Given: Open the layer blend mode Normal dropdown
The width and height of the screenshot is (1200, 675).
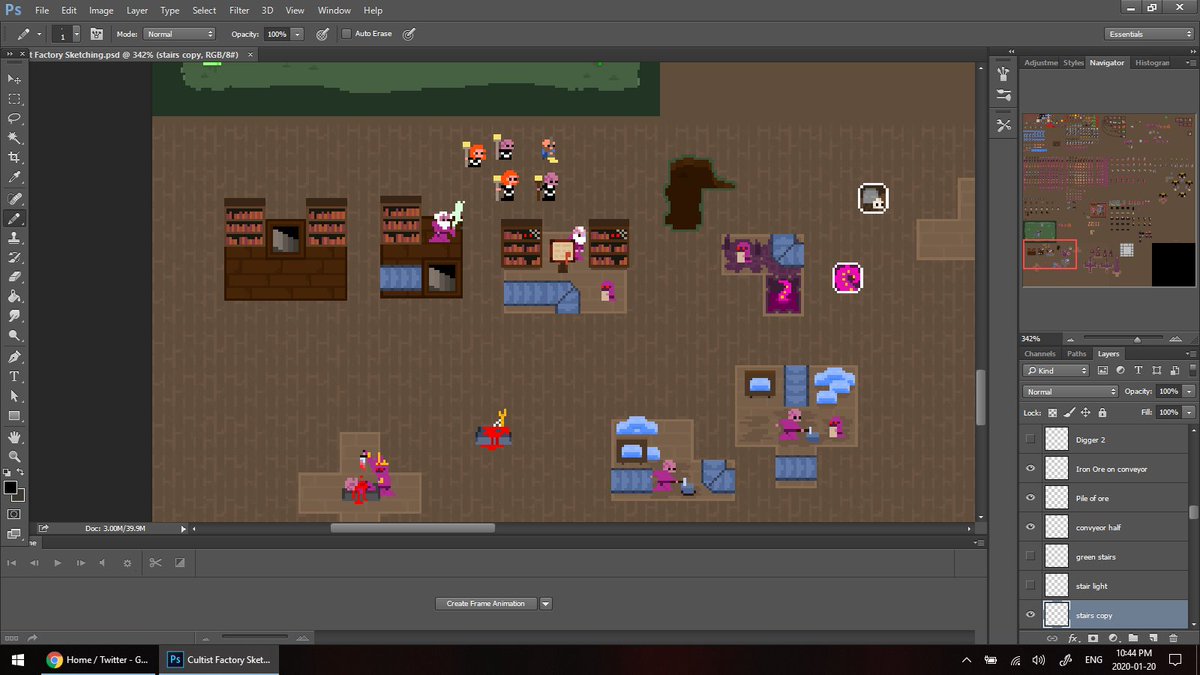Looking at the screenshot, I should click(x=1071, y=391).
